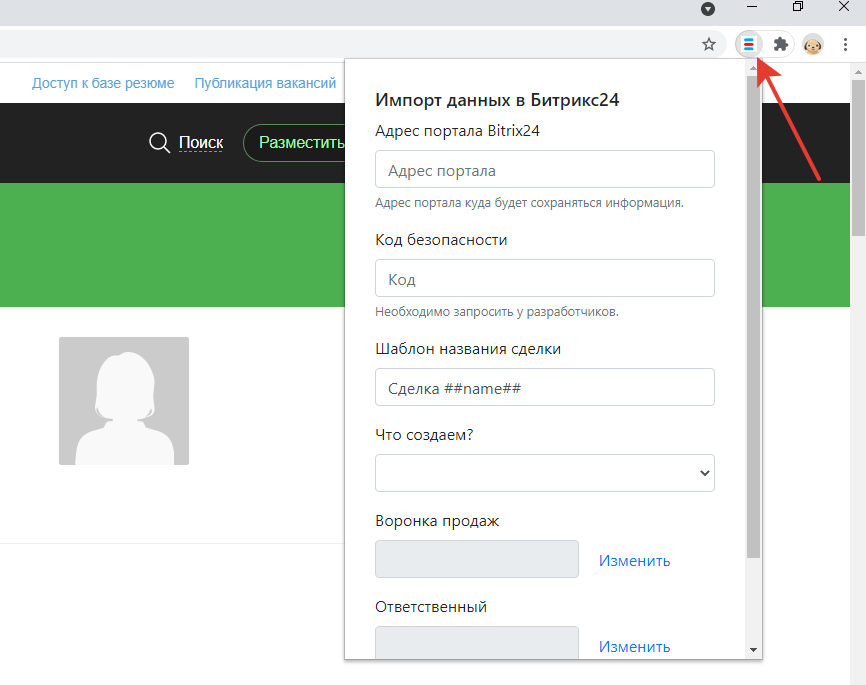Open the "Доступ к базе резюме" link

103,83
